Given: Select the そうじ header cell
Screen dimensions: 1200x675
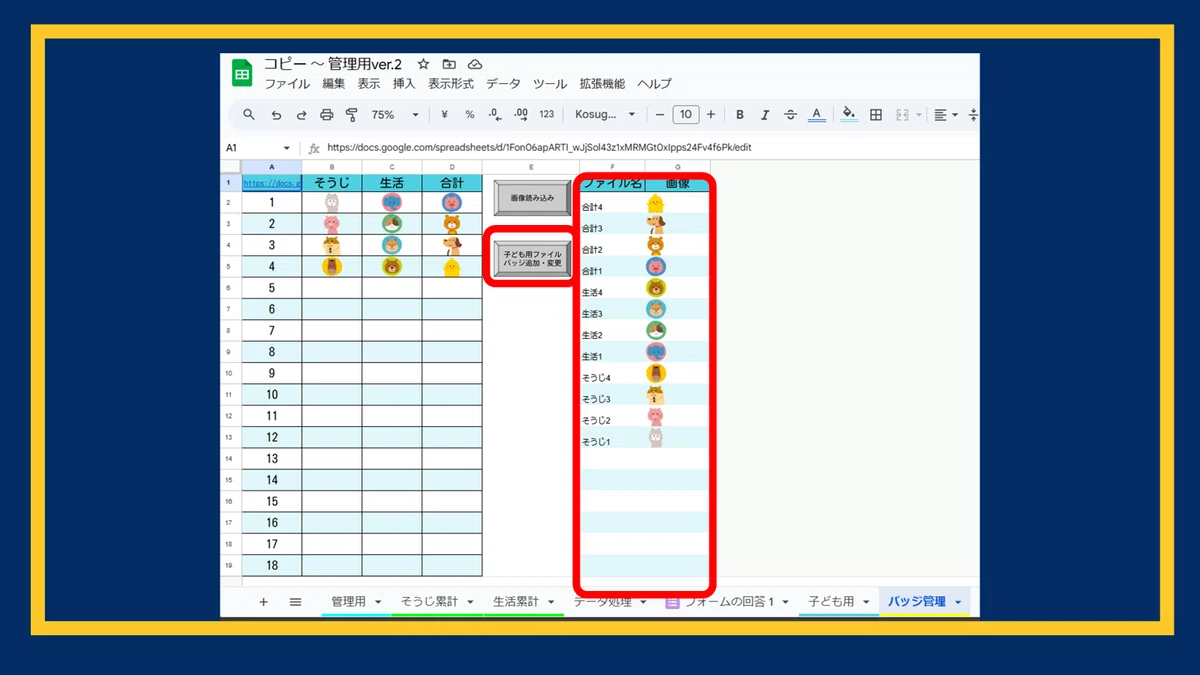Looking at the screenshot, I should click(x=331, y=183).
